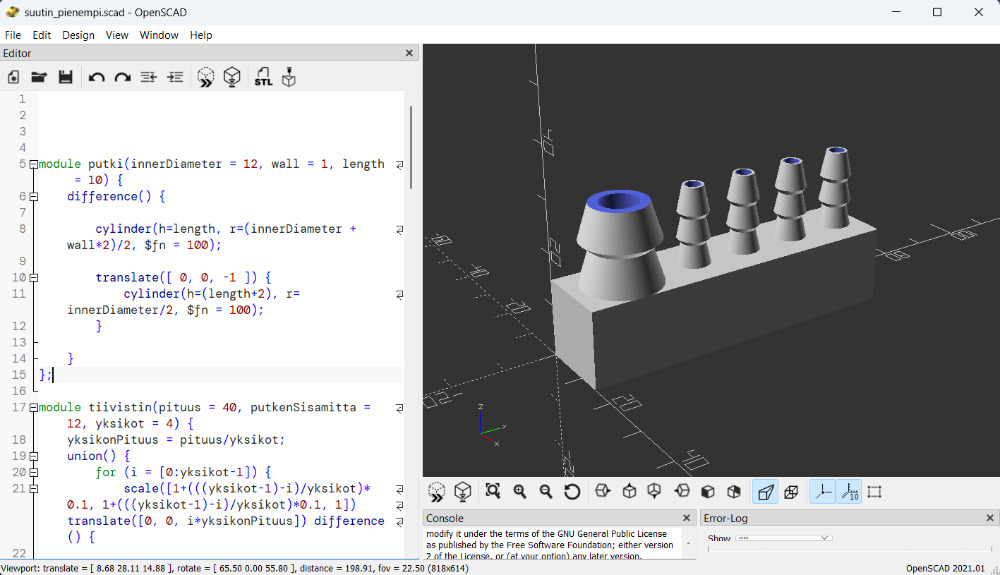Indent the selected code lines
The image size is (1000, 575).
click(x=175, y=77)
